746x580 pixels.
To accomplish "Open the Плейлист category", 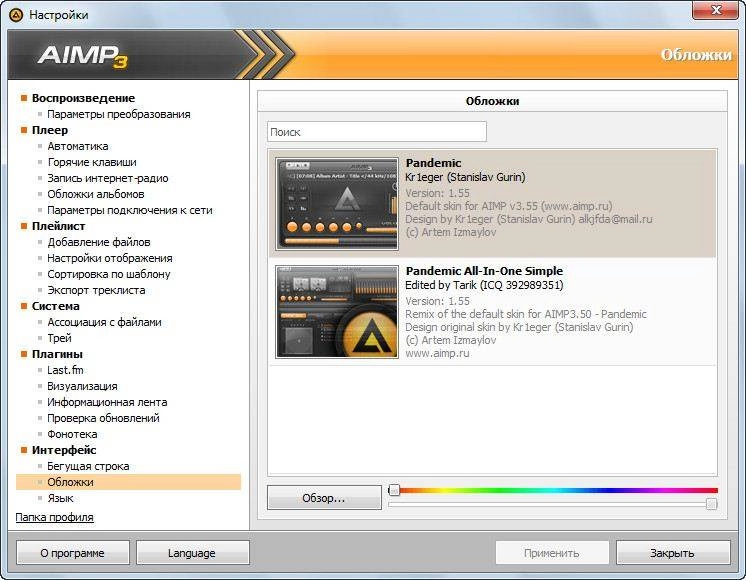I will coord(58,226).
